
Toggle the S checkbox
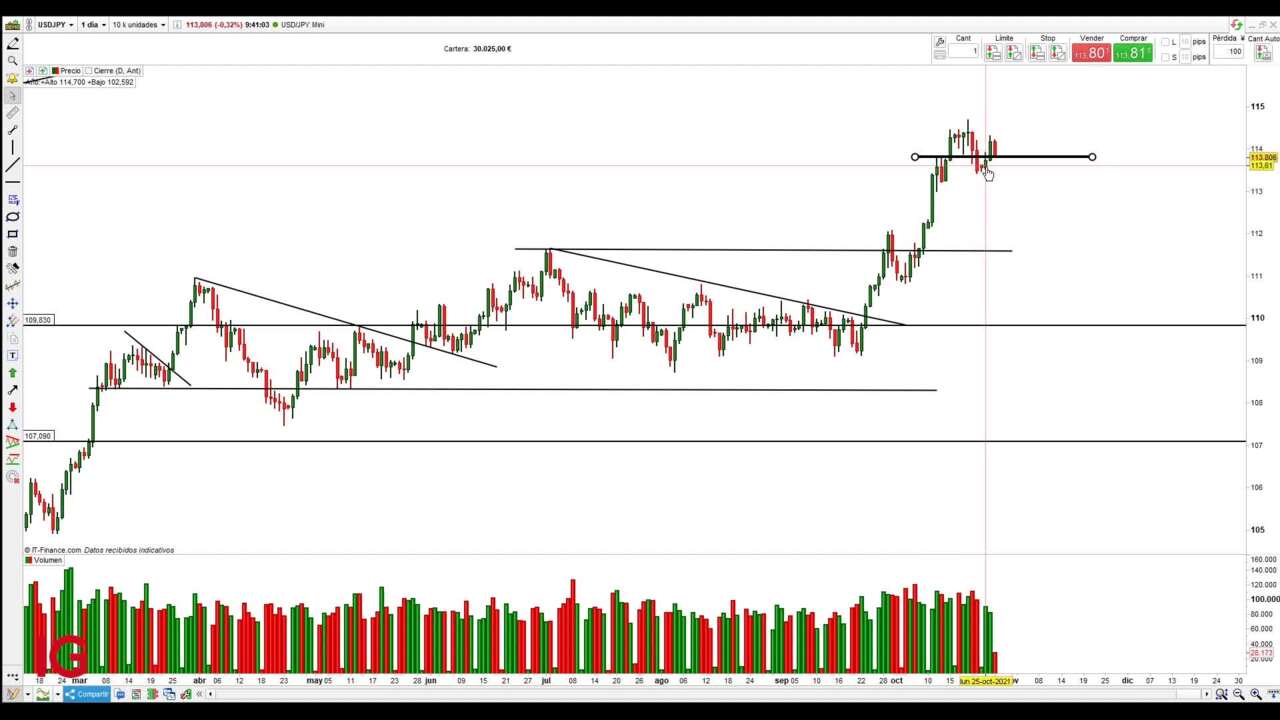pos(1165,57)
